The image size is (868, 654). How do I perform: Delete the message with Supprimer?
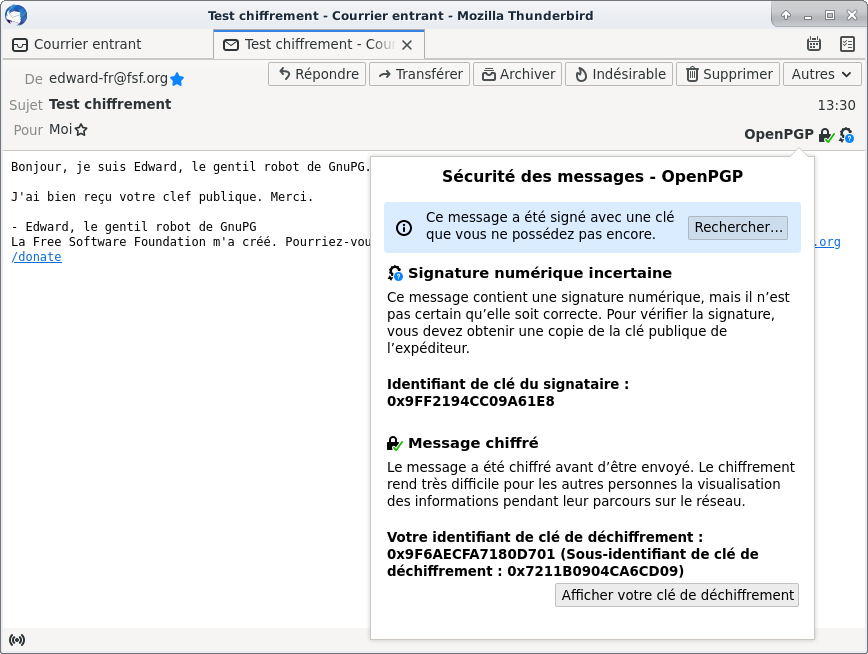pos(728,74)
